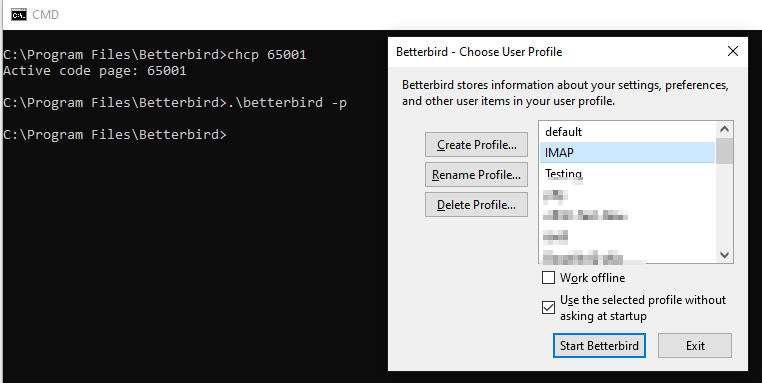762x383 pixels.
Task: Click the Work offline label text
Action: pos(592,278)
